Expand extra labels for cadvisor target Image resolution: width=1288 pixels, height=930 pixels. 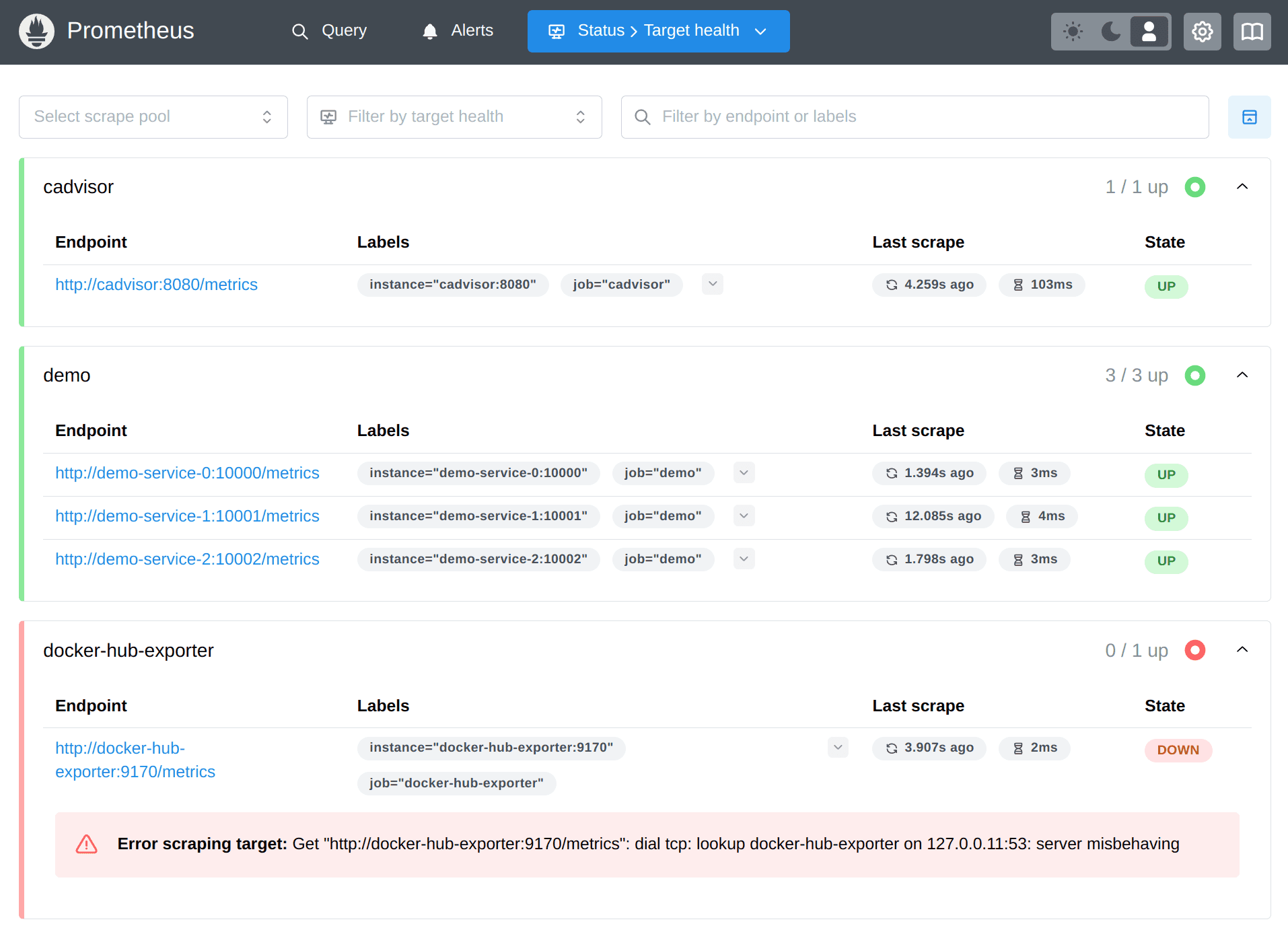pos(712,284)
